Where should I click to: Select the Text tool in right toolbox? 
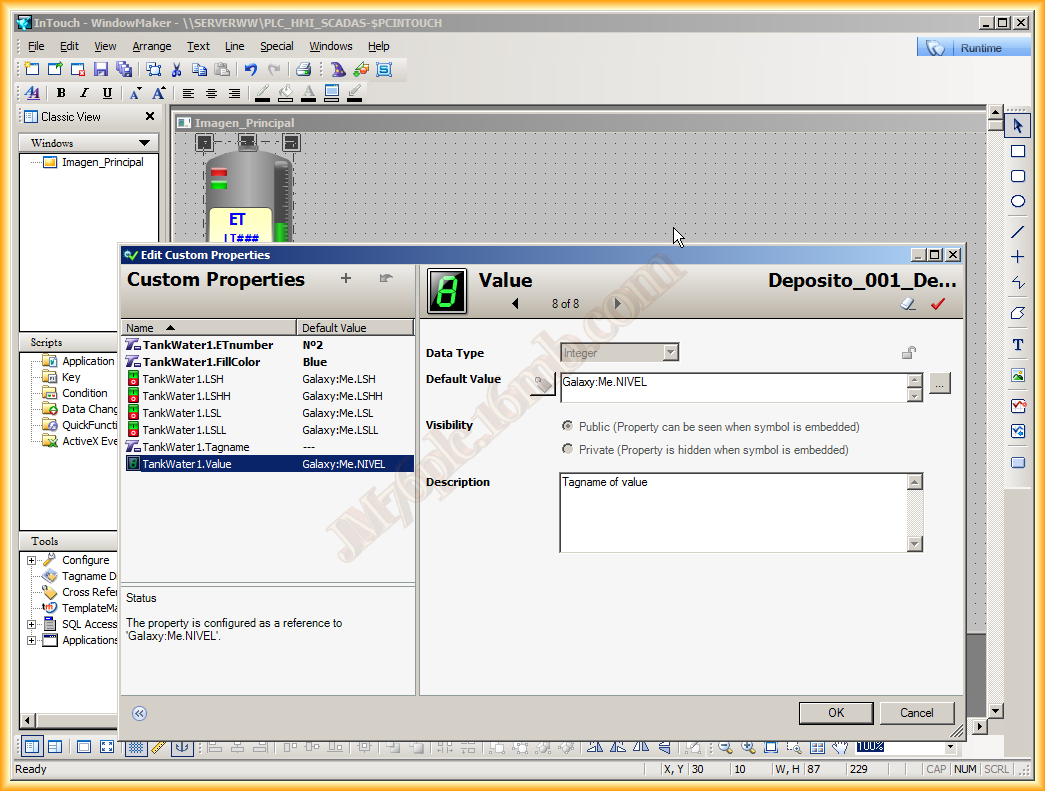[1018, 345]
